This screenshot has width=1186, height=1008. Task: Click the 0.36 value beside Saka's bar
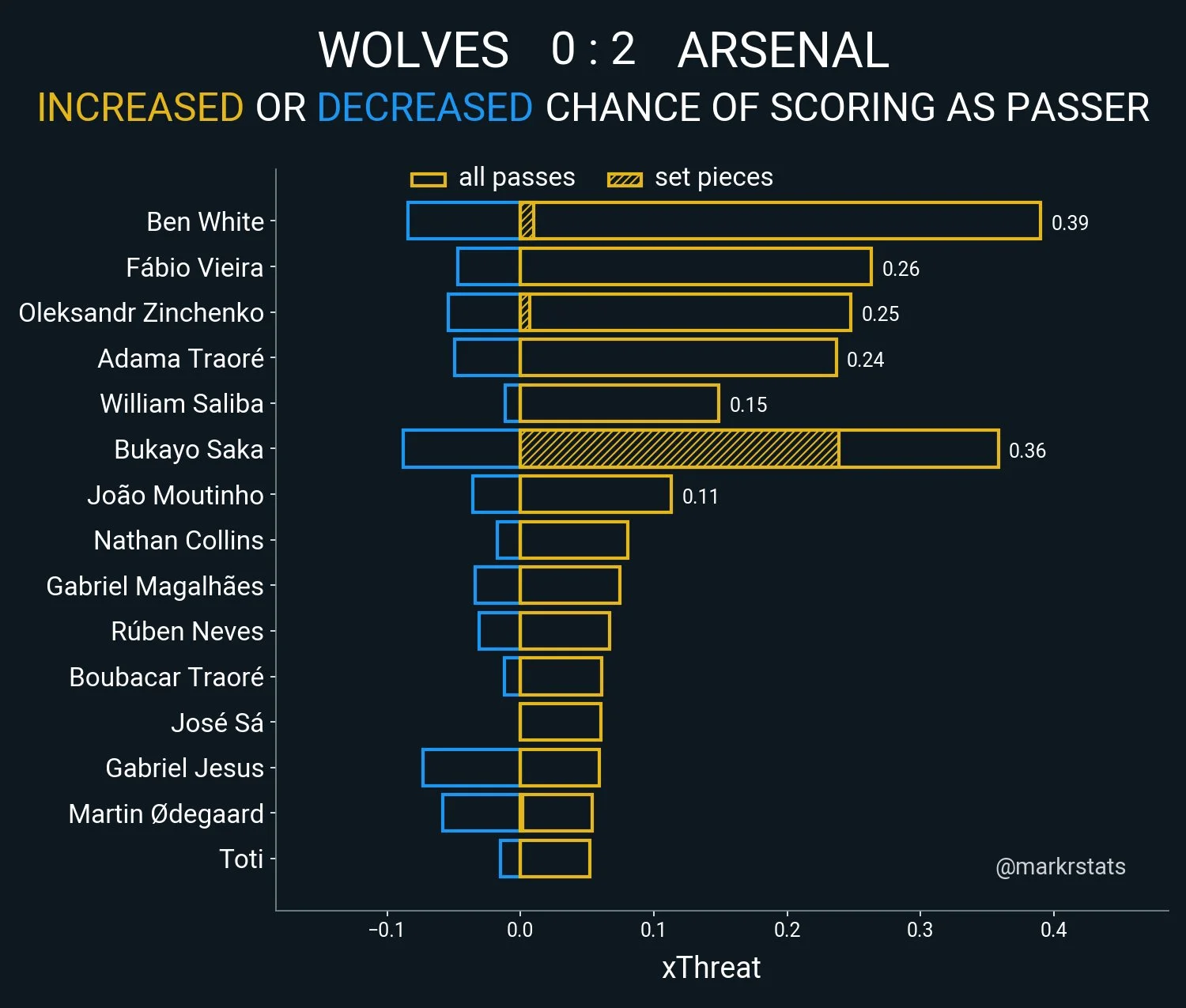pyautogui.click(x=1027, y=451)
